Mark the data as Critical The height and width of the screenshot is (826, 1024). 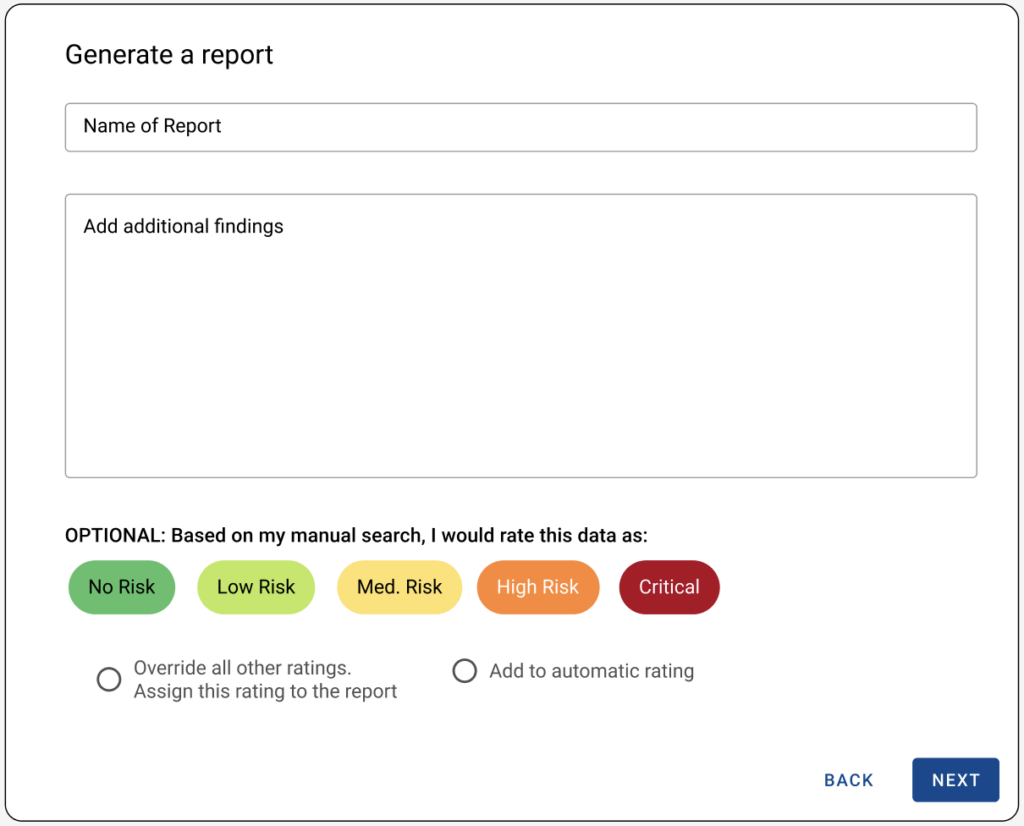[669, 587]
